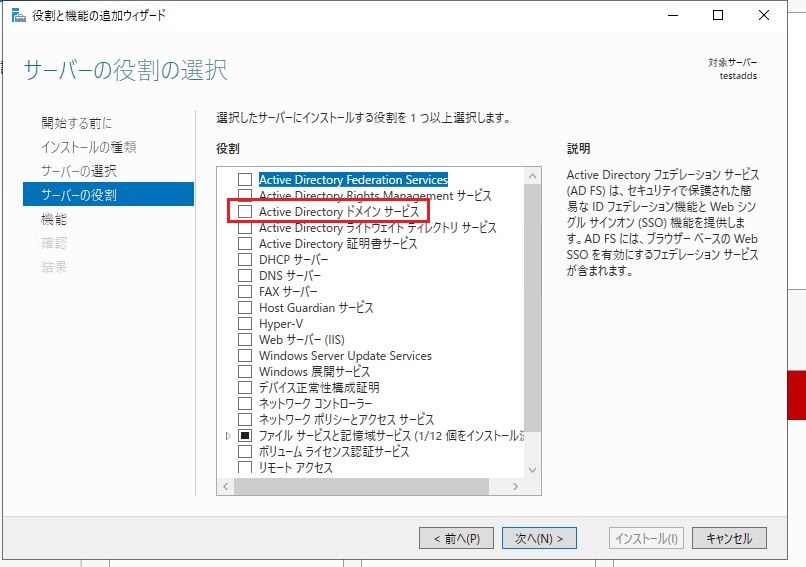Expand ファイル サービスと記憶域サービス tree node

[x=228, y=436]
